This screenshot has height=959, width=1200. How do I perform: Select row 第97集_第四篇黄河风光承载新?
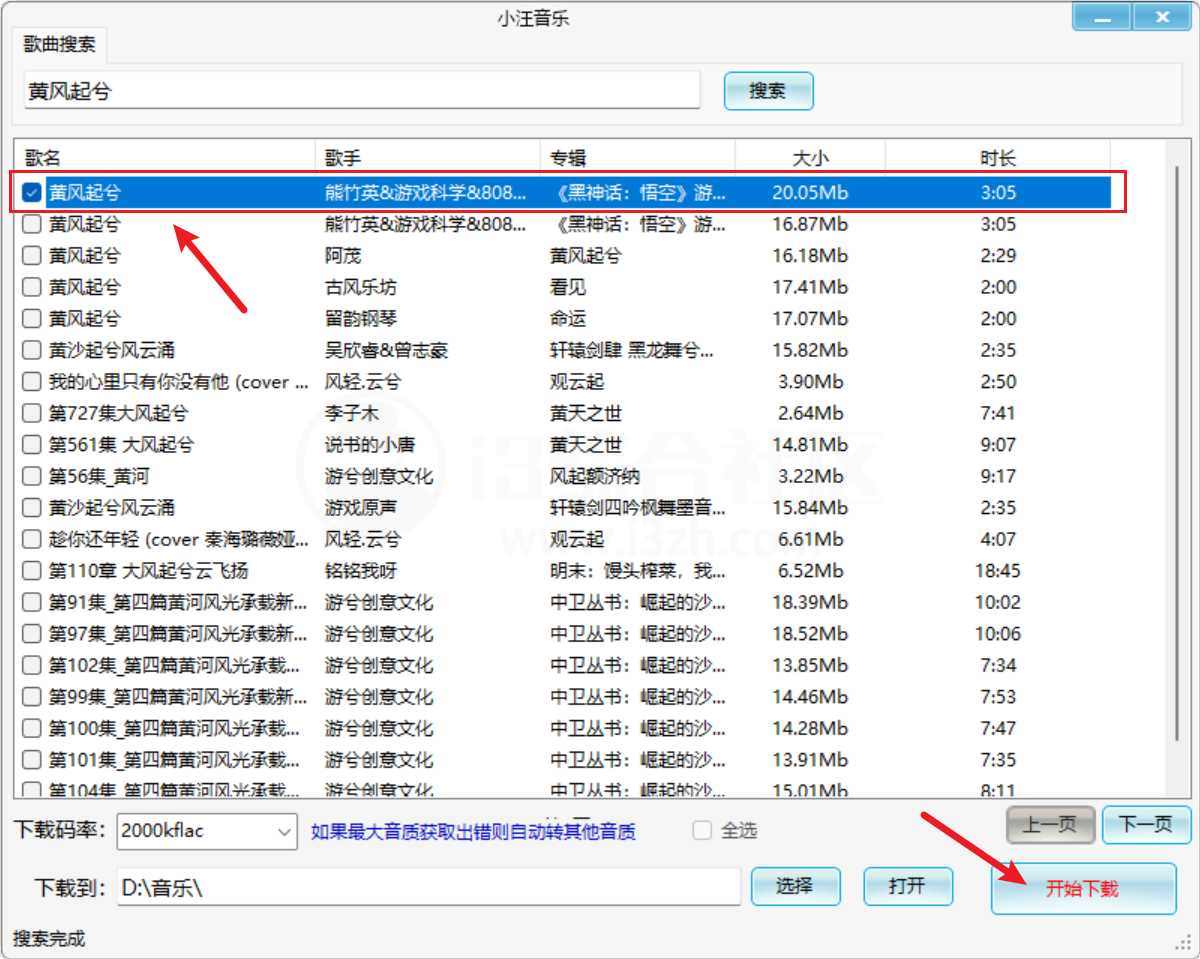tap(562, 633)
